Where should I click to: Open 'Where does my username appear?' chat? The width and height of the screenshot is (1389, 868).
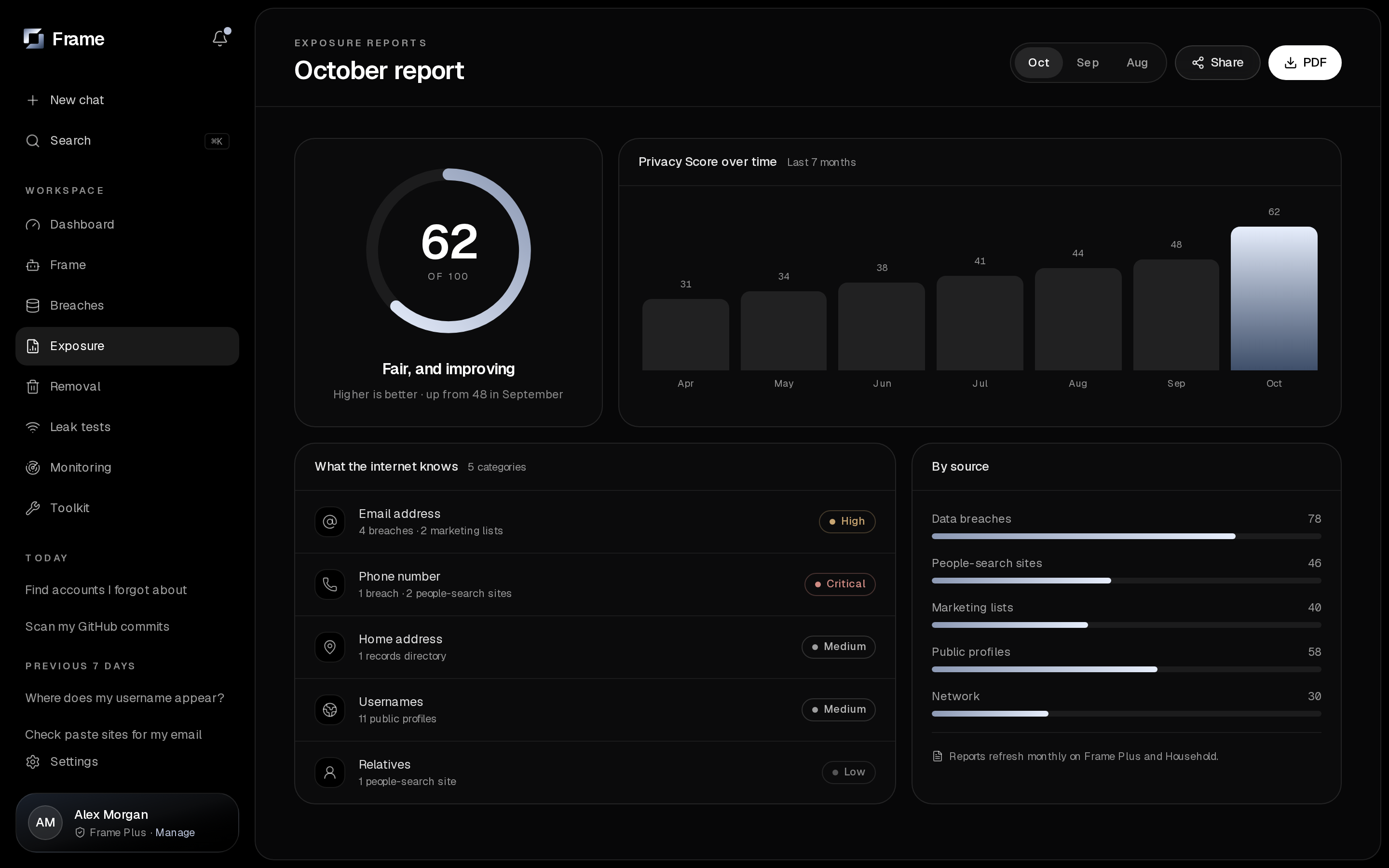124,698
